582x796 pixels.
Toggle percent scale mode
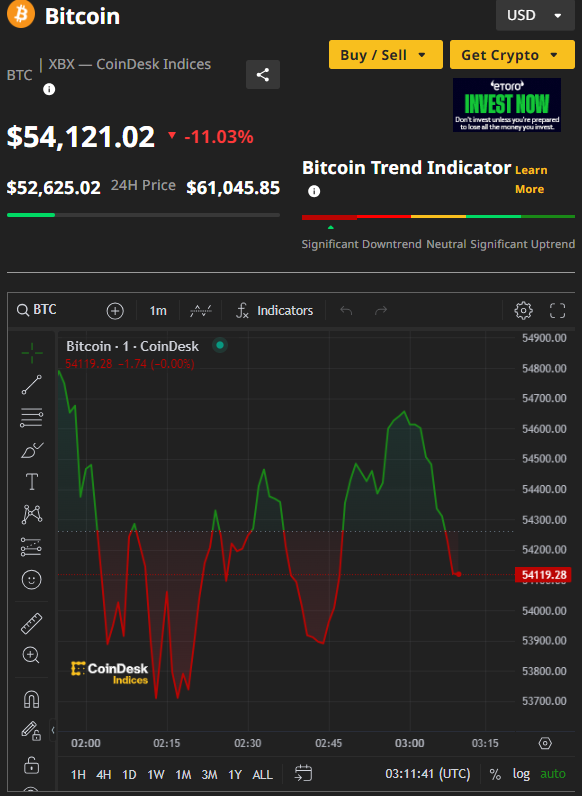pyautogui.click(x=495, y=774)
